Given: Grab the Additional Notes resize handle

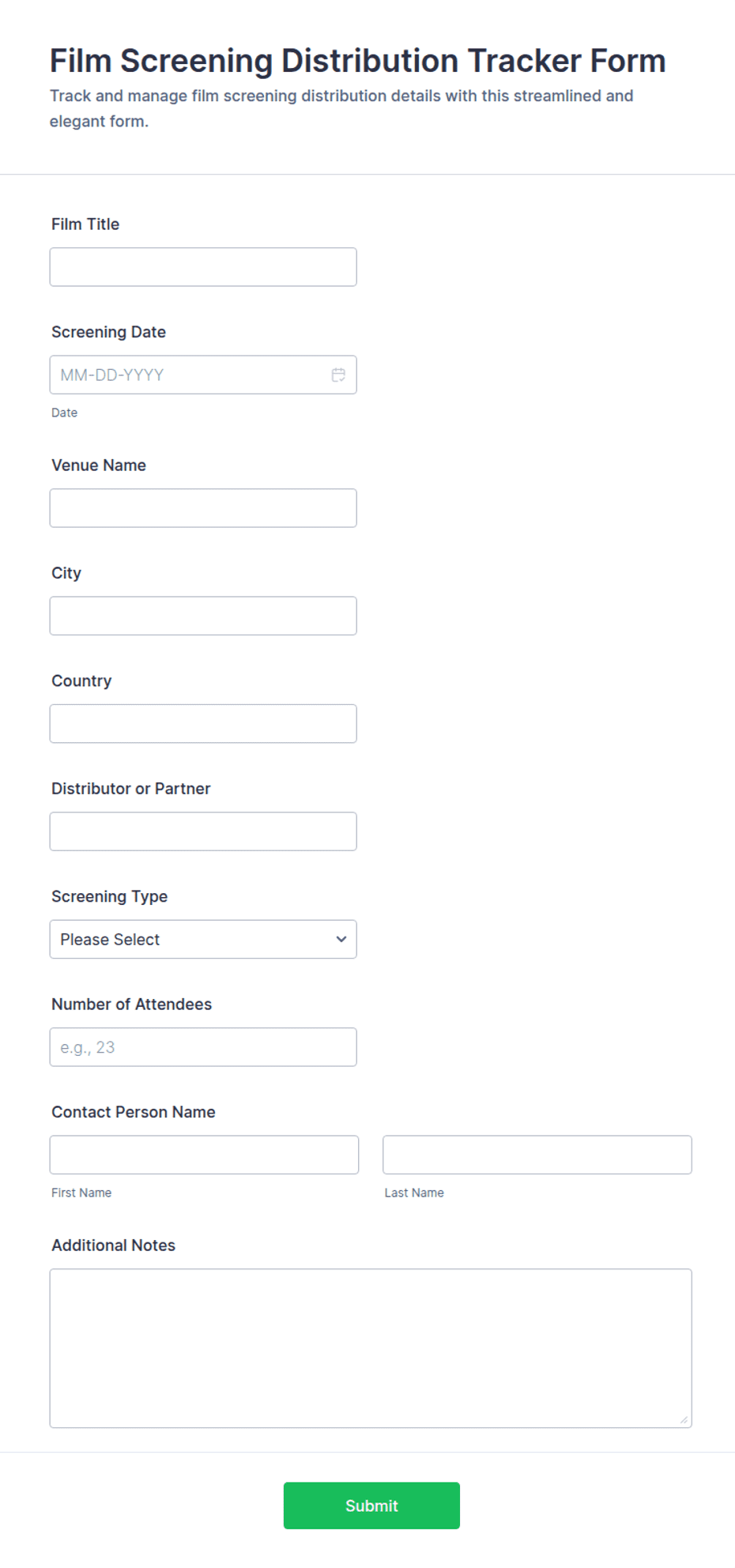Looking at the screenshot, I should coord(684,1419).
